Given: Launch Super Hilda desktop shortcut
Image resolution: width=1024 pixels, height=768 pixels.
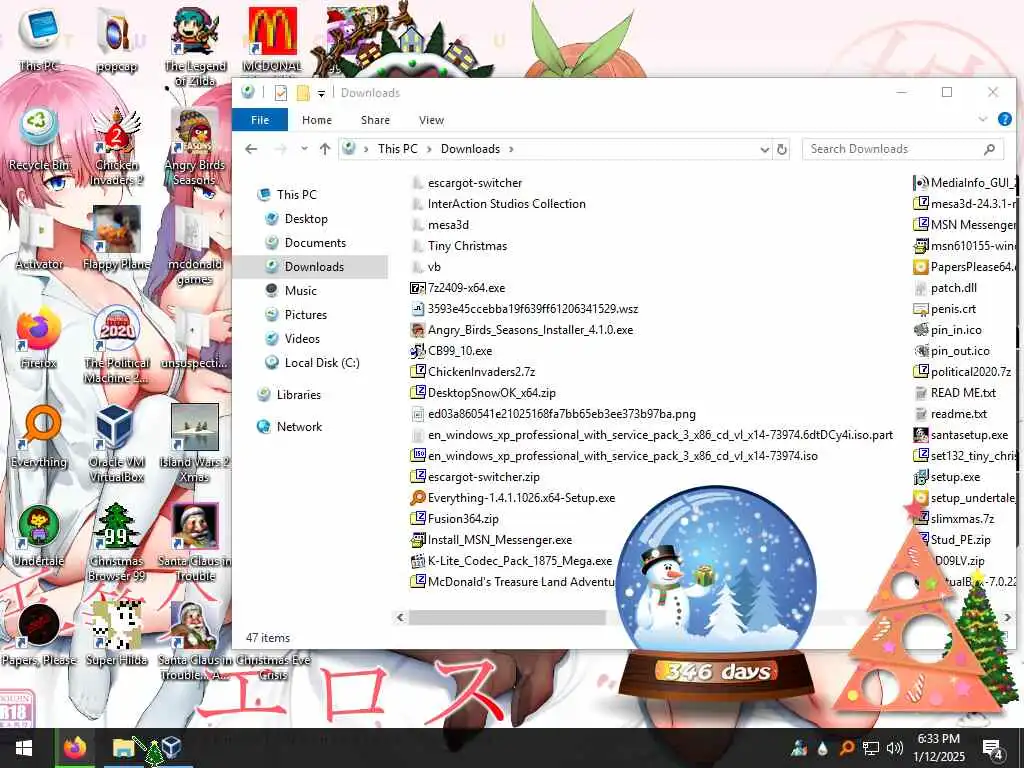Looking at the screenshot, I should point(116,635).
